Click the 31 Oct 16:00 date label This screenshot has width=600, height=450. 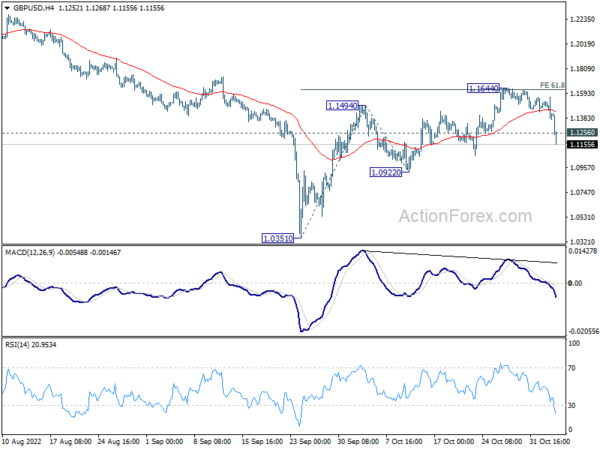pos(550,442)
